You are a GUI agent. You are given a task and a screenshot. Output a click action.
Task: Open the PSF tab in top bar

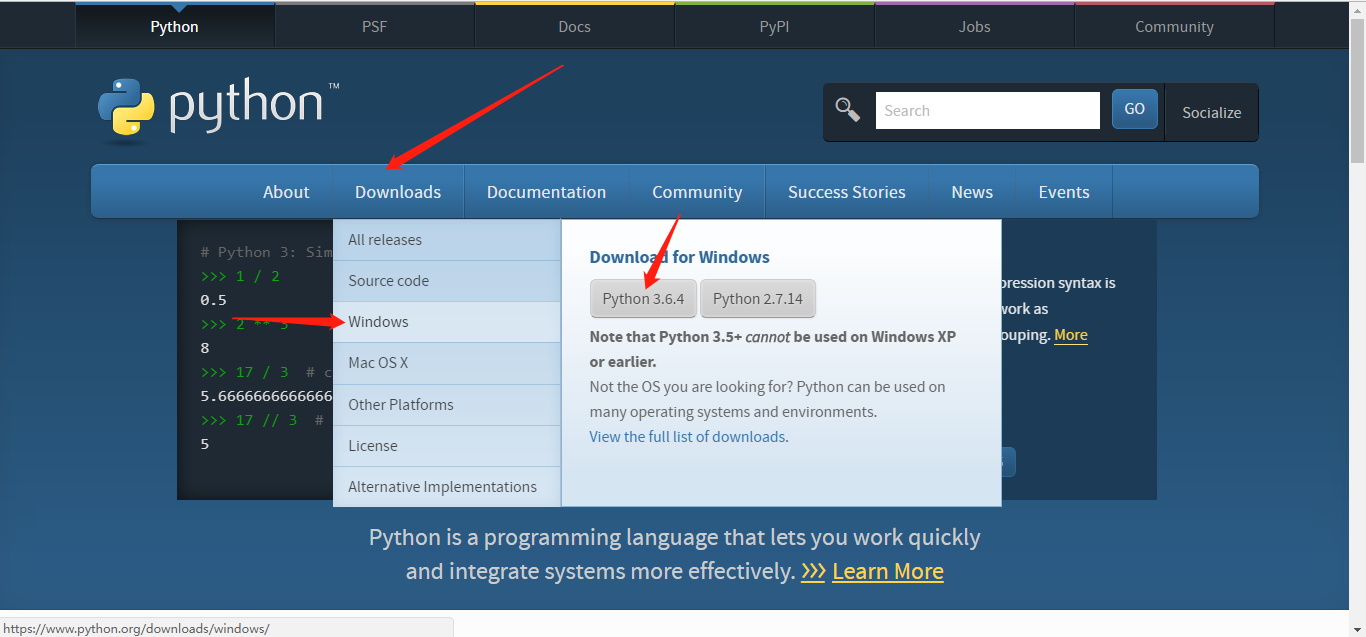(x=375, y=26)
